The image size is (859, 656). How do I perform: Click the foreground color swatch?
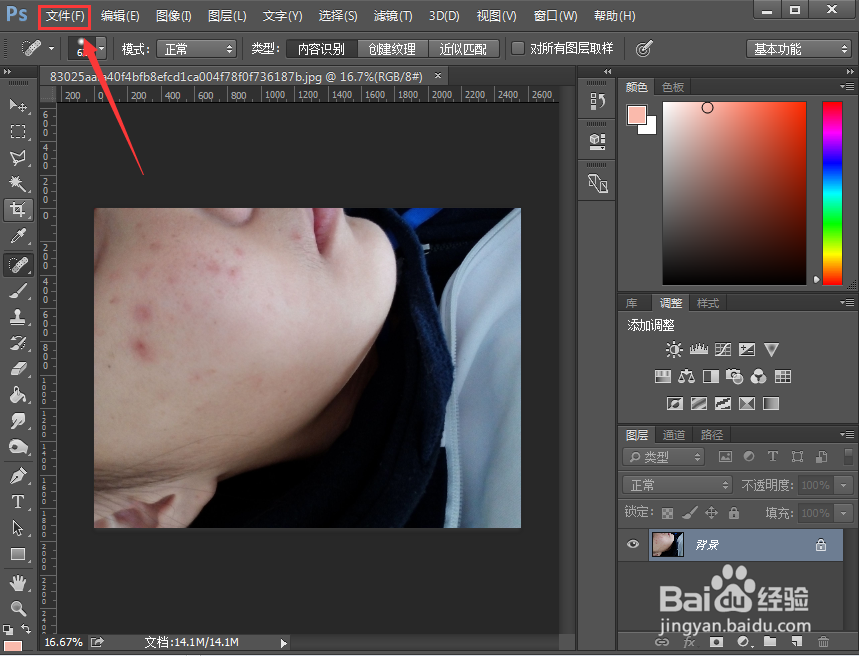(x=637, y=115)
